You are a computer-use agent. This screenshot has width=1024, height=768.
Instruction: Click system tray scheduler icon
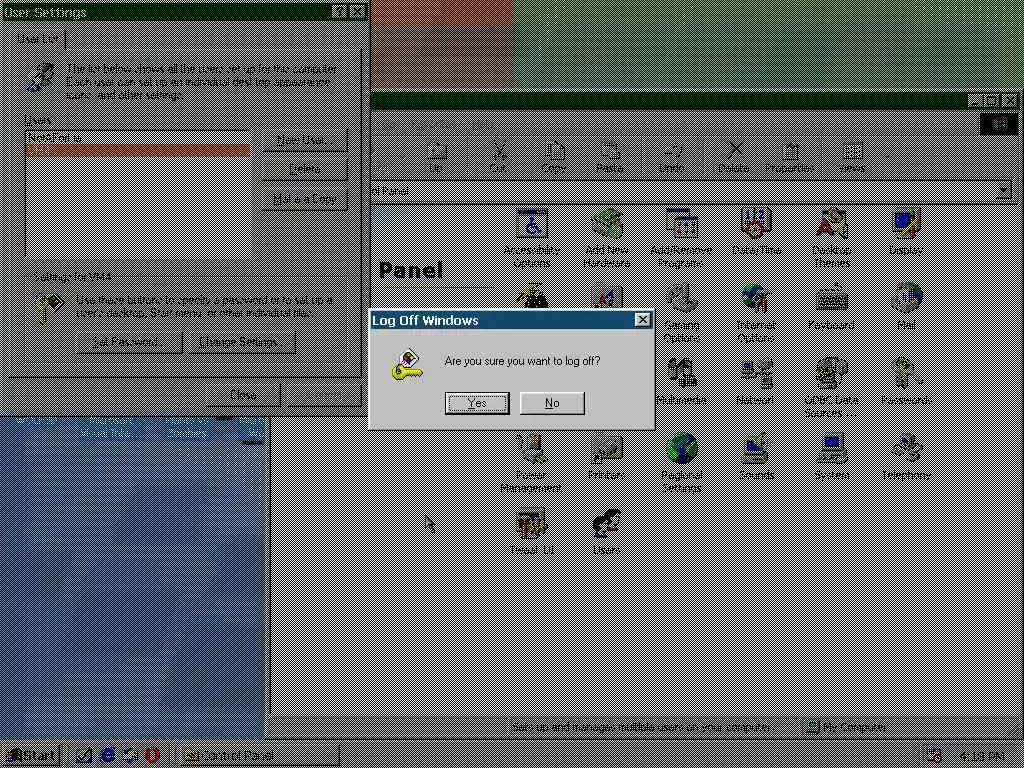[935, 756]
